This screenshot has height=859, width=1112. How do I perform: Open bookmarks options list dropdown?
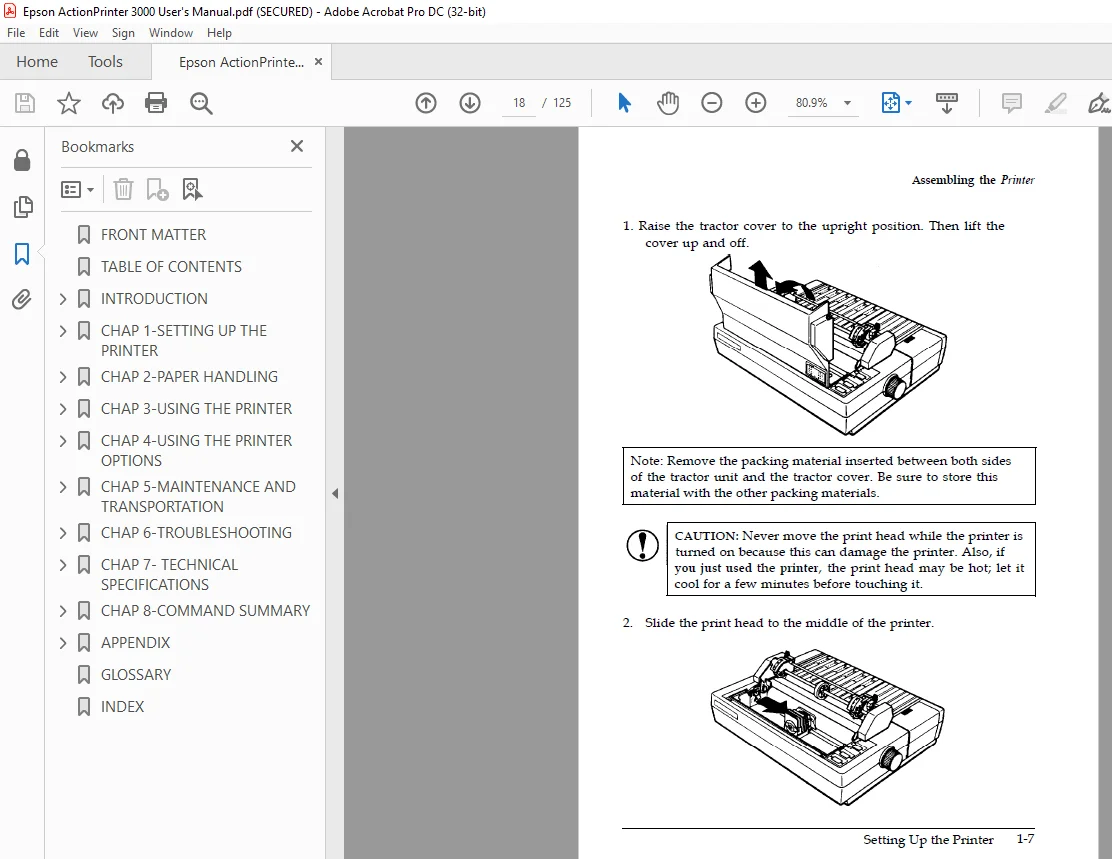click(x=77, y=189)
